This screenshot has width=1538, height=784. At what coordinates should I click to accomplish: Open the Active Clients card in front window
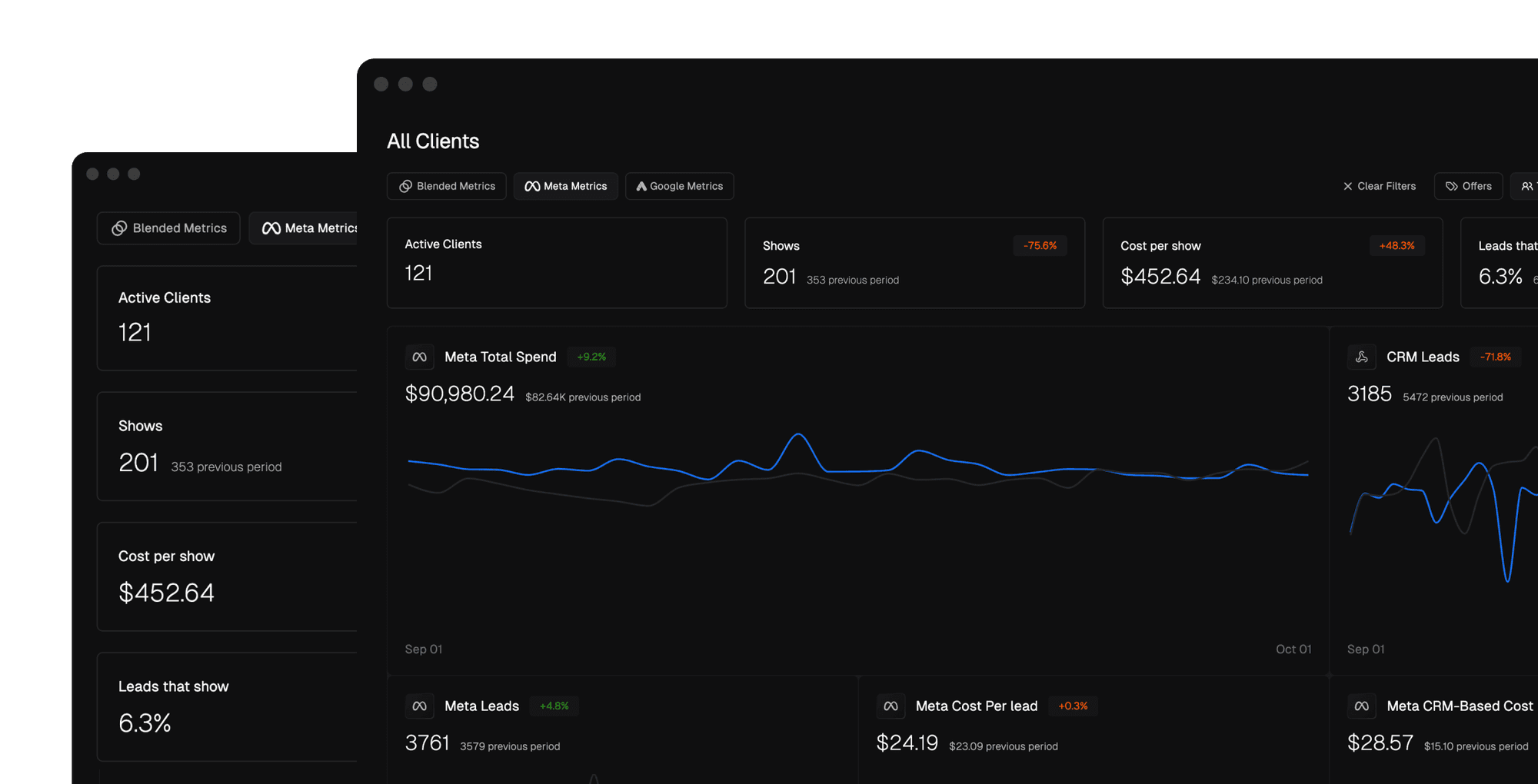pos(557,263)
